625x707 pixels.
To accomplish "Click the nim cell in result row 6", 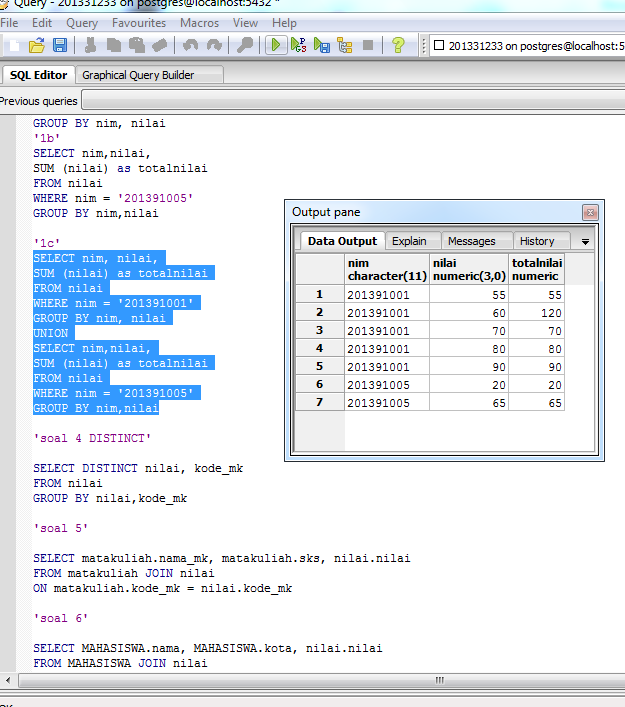I will coord(387,385).
